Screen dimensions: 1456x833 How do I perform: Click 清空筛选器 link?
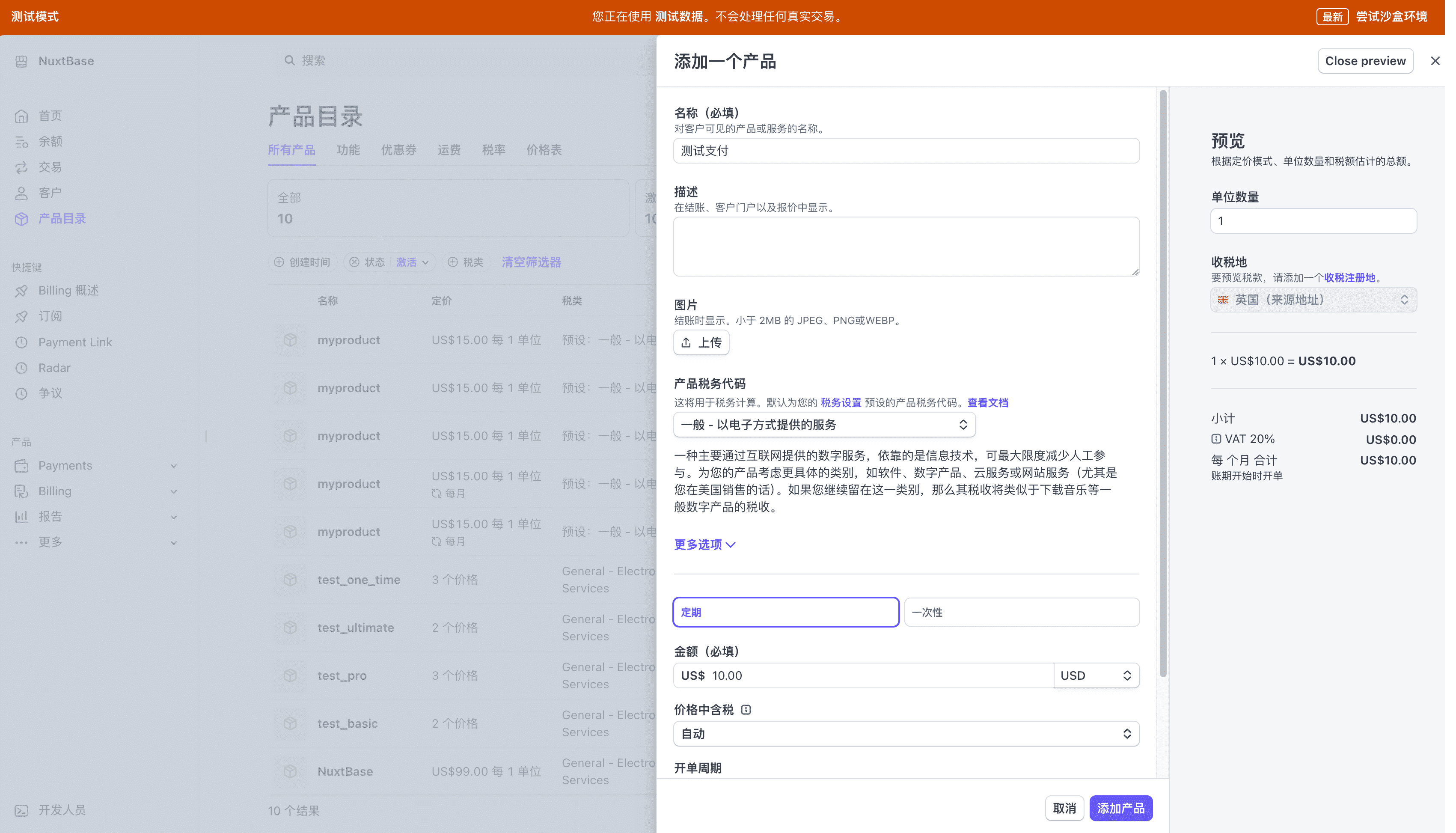(x=531, y=262)
